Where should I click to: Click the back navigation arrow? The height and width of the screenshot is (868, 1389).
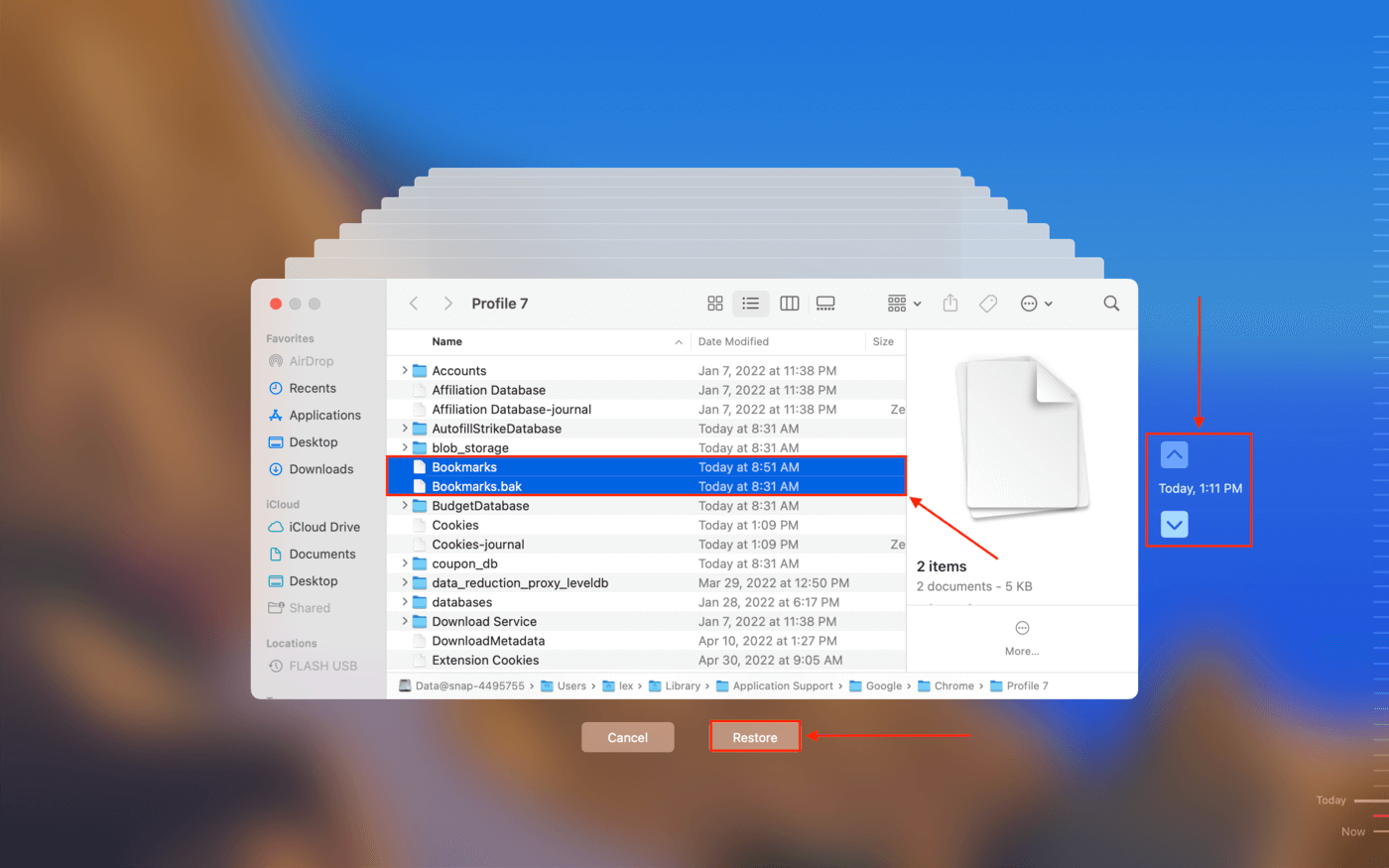(x=414, y=304)
